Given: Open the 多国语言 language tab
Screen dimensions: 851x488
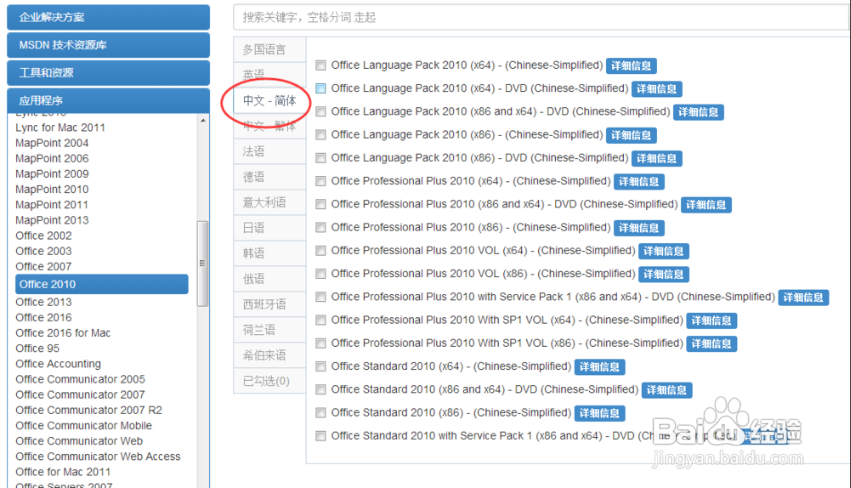Looking at the screenshot, I should tap(270, 49).
